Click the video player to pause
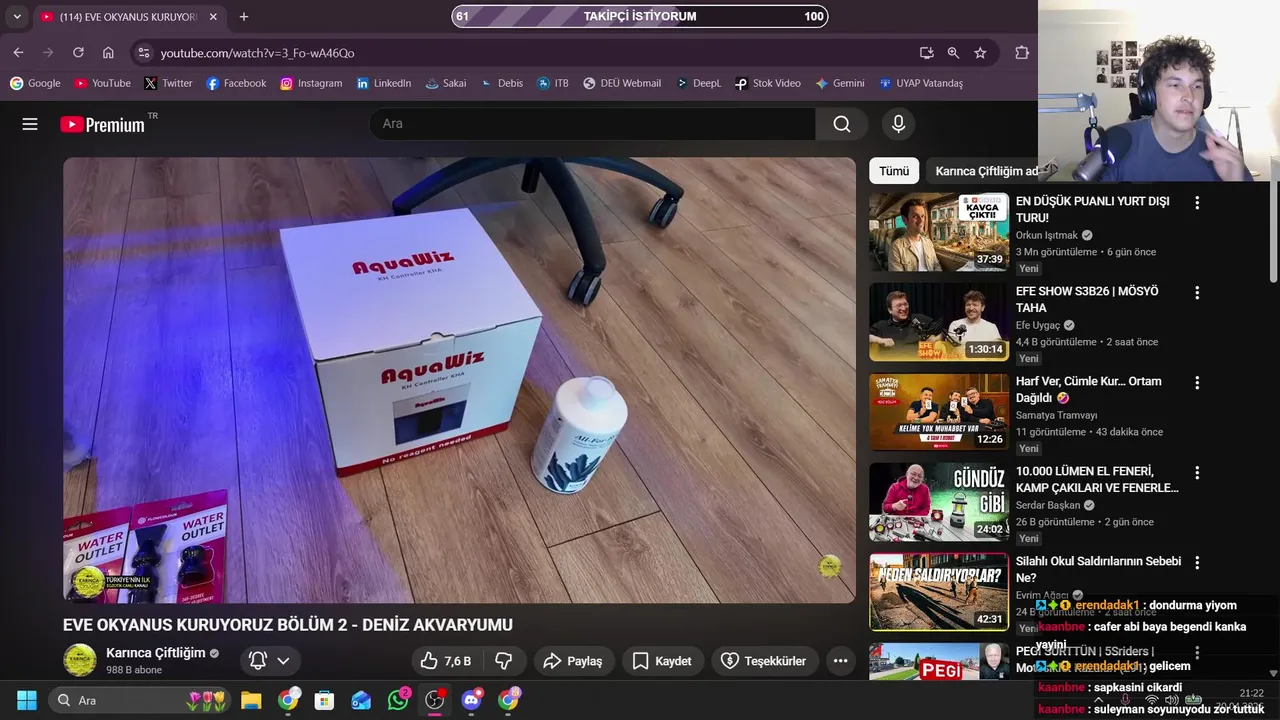Viewport: 1280px width, 720px height. pos(459,380)
